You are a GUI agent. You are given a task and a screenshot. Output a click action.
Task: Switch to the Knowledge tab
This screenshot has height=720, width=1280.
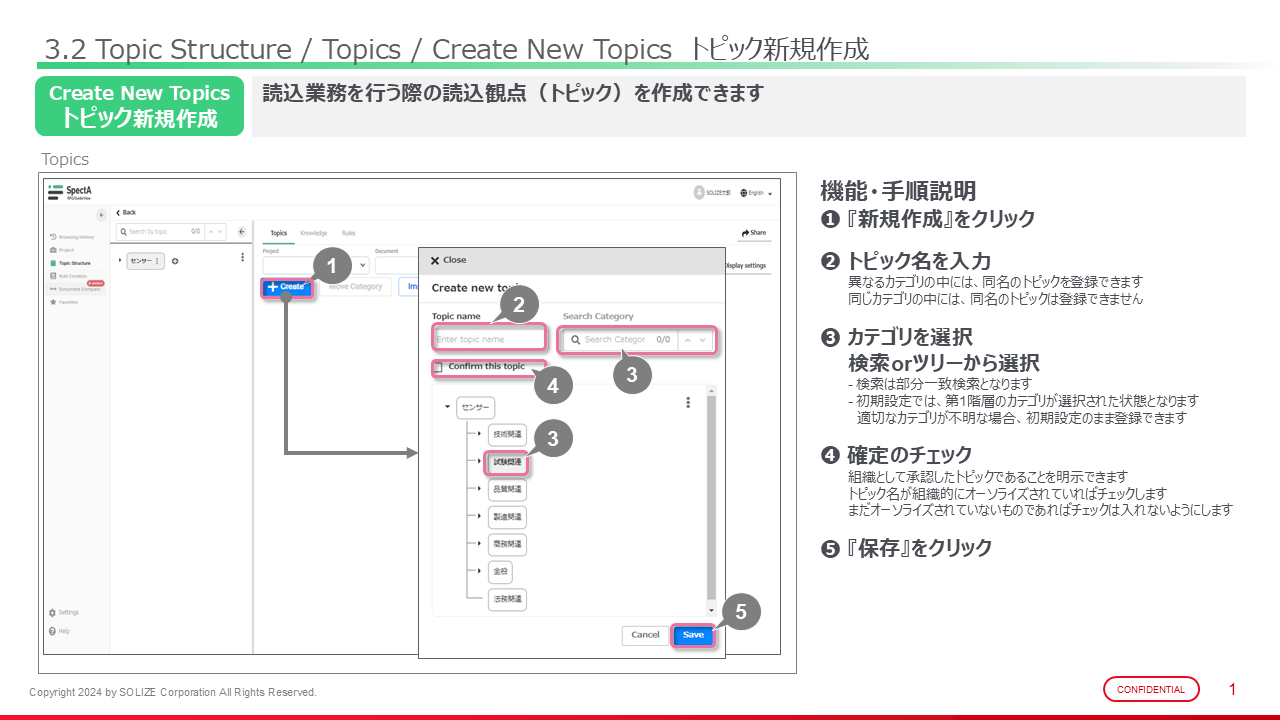(x=313, y=233)
